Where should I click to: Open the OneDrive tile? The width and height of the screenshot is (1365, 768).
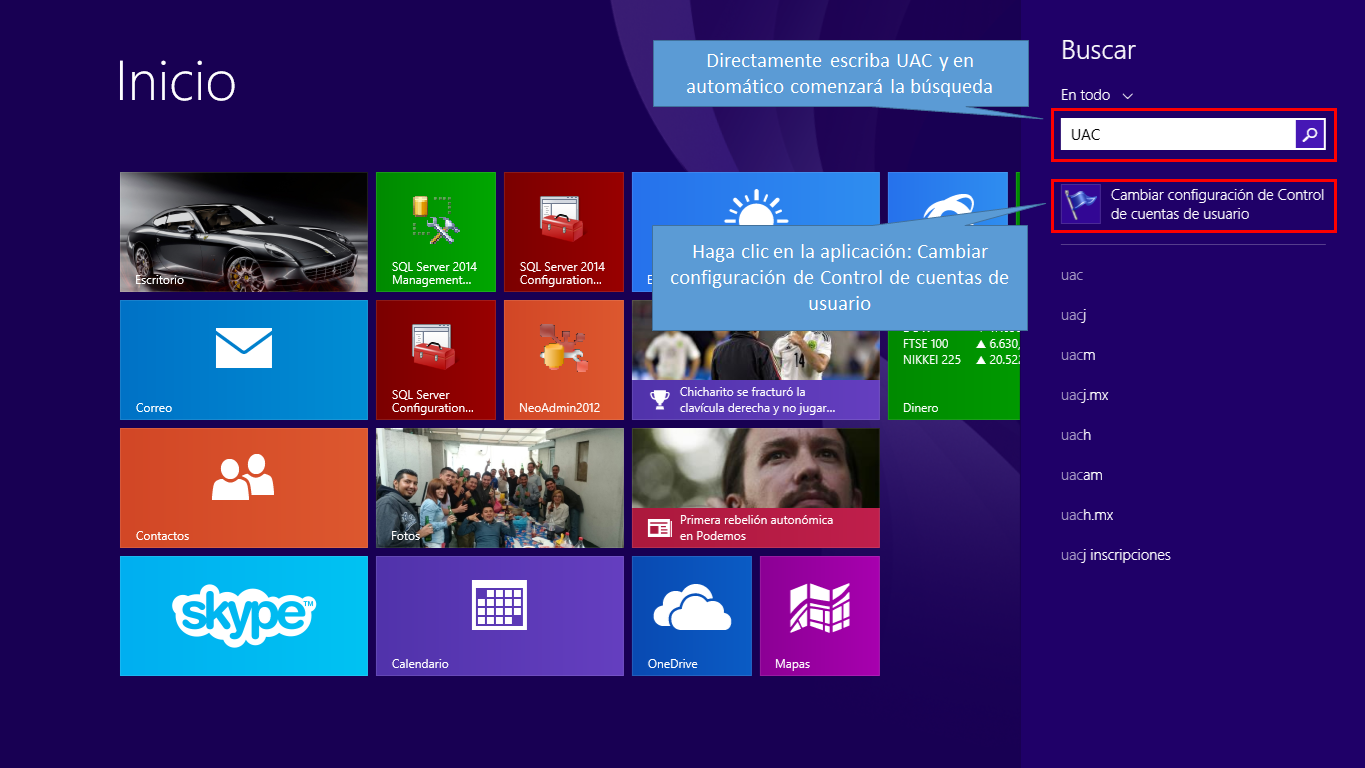tap(692, 616)
